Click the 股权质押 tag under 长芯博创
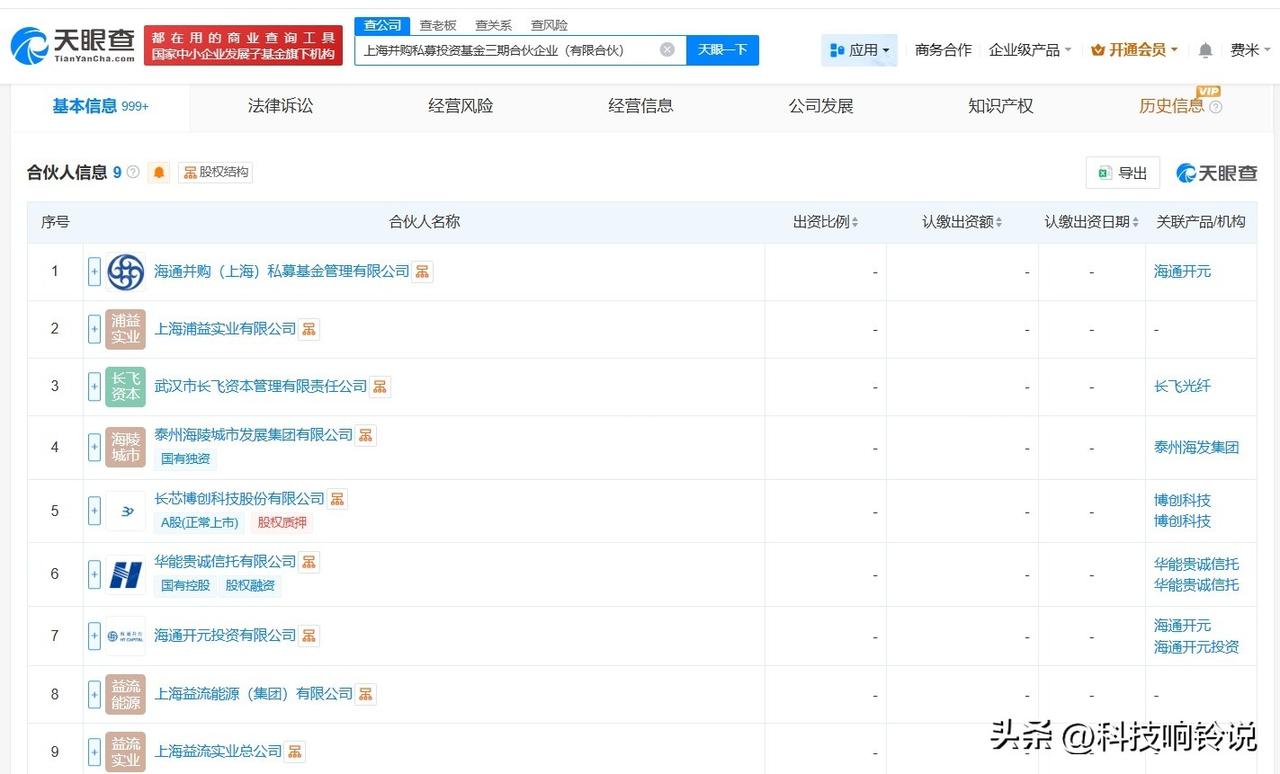Screen dimensions: 1280x774 (282, 522)
